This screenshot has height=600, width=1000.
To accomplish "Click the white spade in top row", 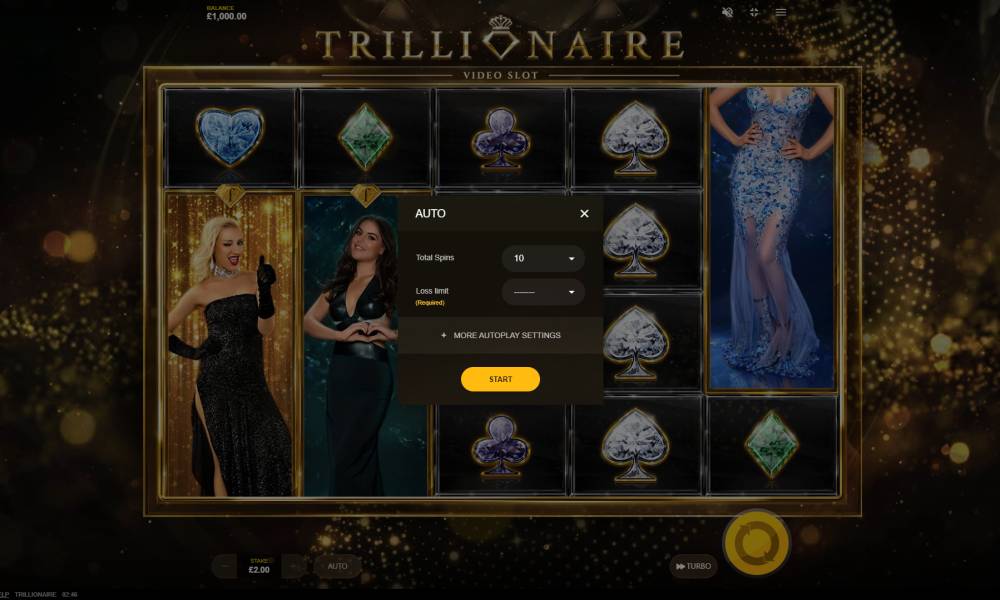I will 635,138.
